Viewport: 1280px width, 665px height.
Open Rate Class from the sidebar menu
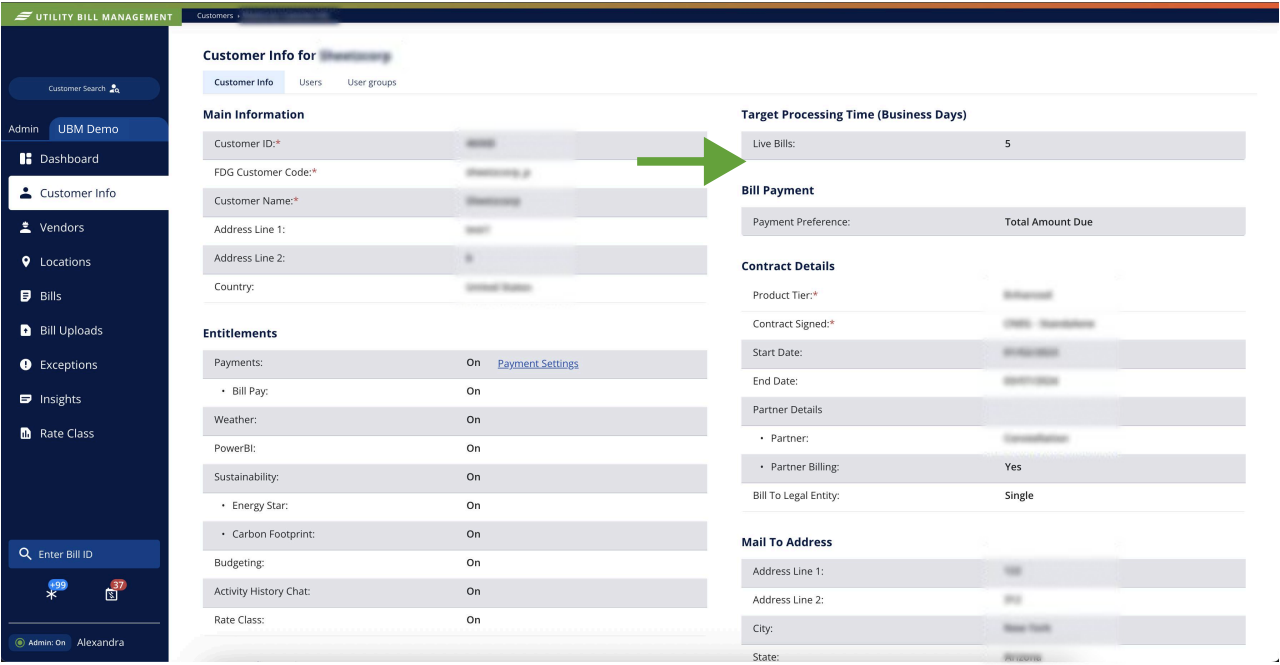[x=67, y=433]
